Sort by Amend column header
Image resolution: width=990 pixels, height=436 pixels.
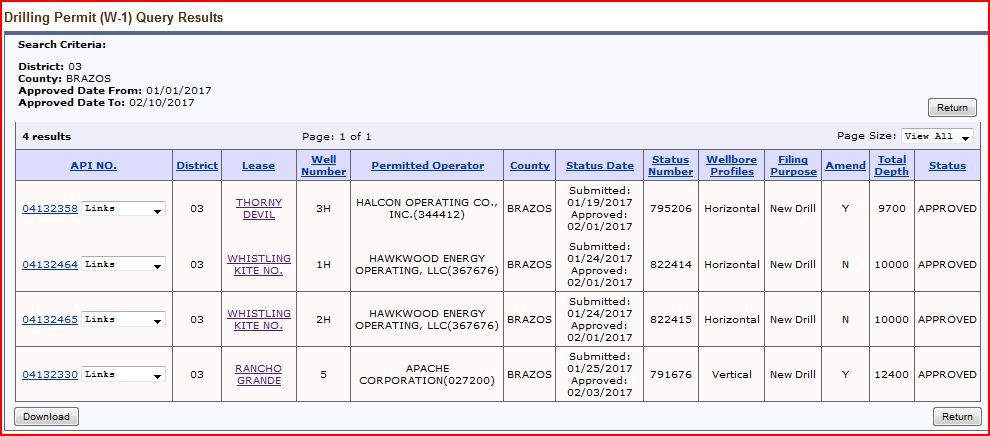tap(845, 166)
